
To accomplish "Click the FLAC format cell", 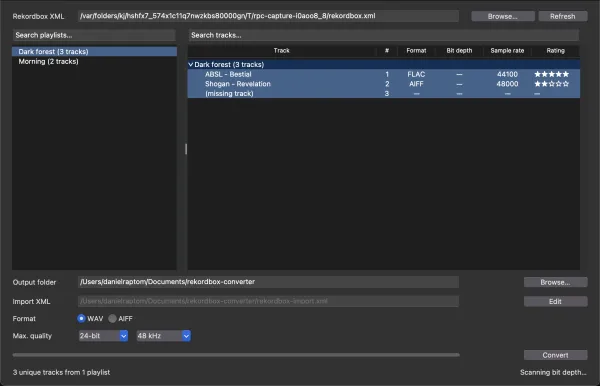I will click(x=416, y=74).
